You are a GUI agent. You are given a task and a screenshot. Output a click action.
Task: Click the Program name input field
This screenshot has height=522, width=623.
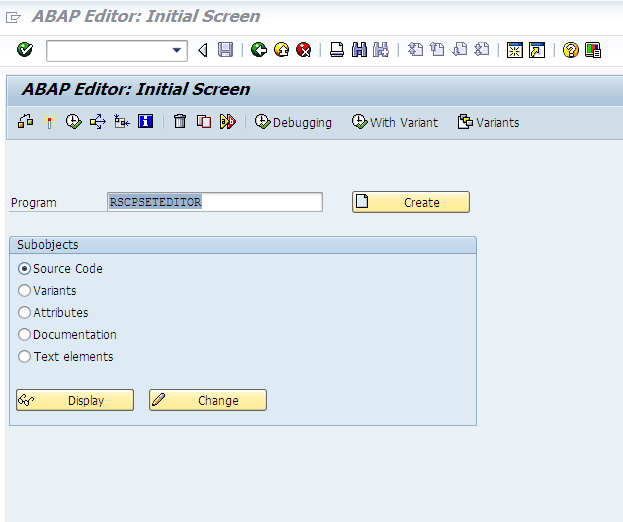point(215,202)
